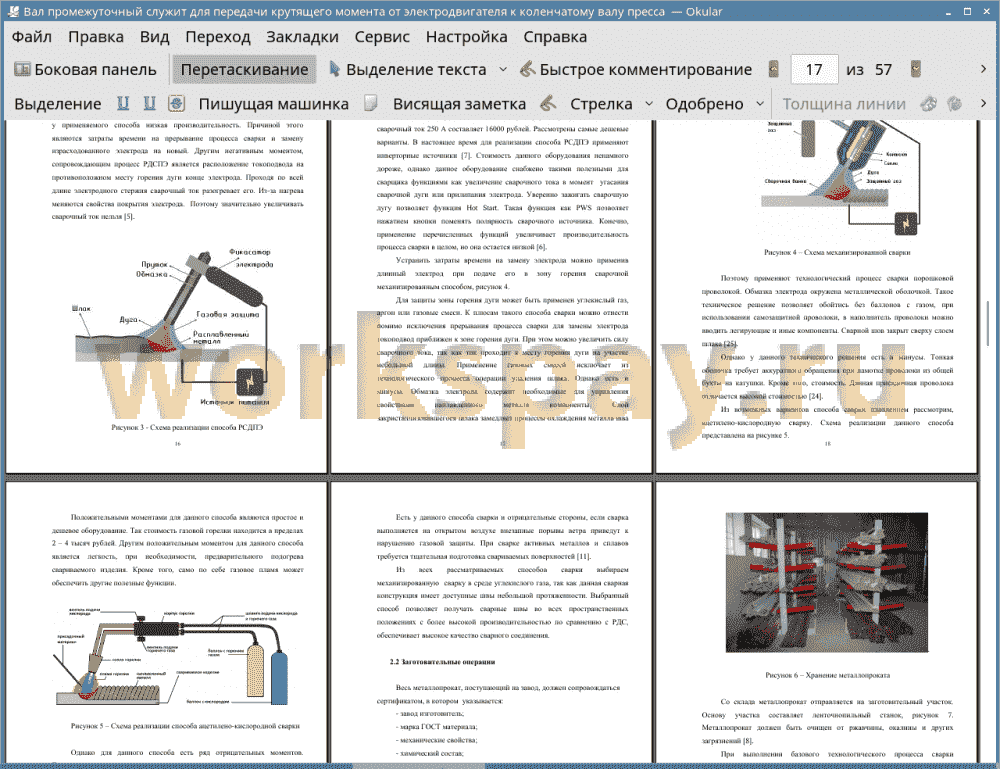This screenshot has height=769, width=1000.
Task: Activate the Одобрено stamp tool
Action: (x=704, y=103)
